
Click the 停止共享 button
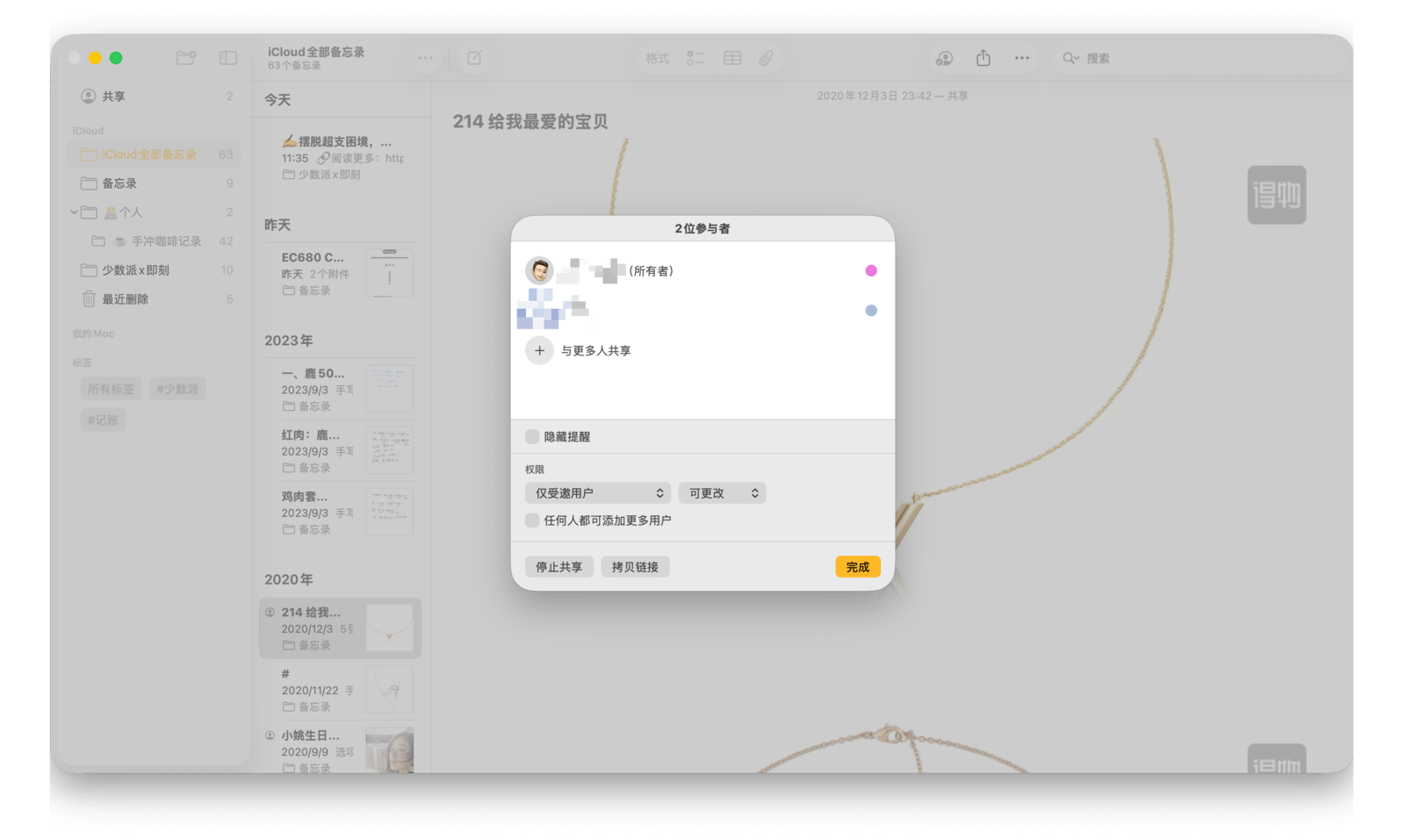[558, 567]
